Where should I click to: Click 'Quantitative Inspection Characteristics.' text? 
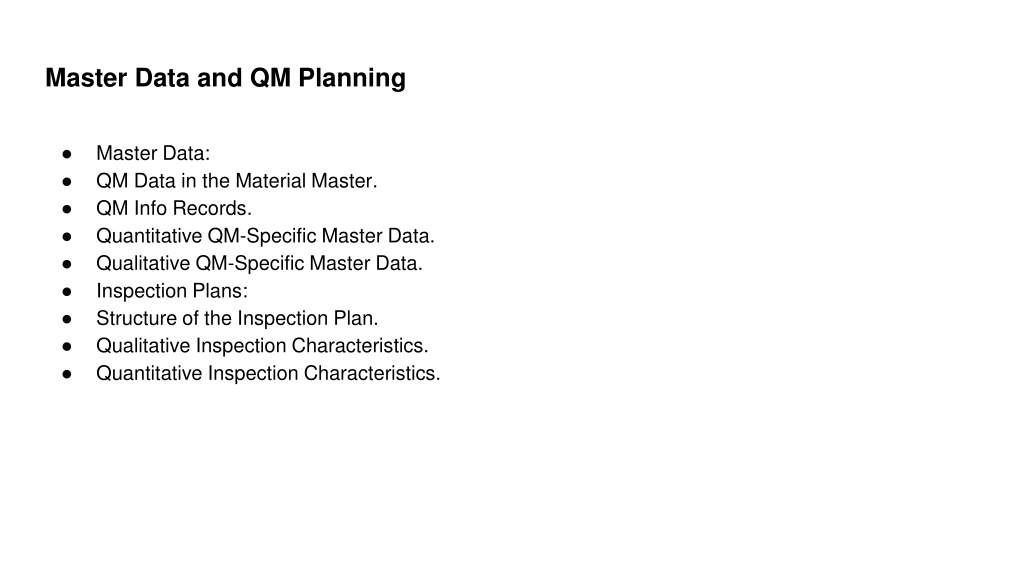tap(268, 373)
